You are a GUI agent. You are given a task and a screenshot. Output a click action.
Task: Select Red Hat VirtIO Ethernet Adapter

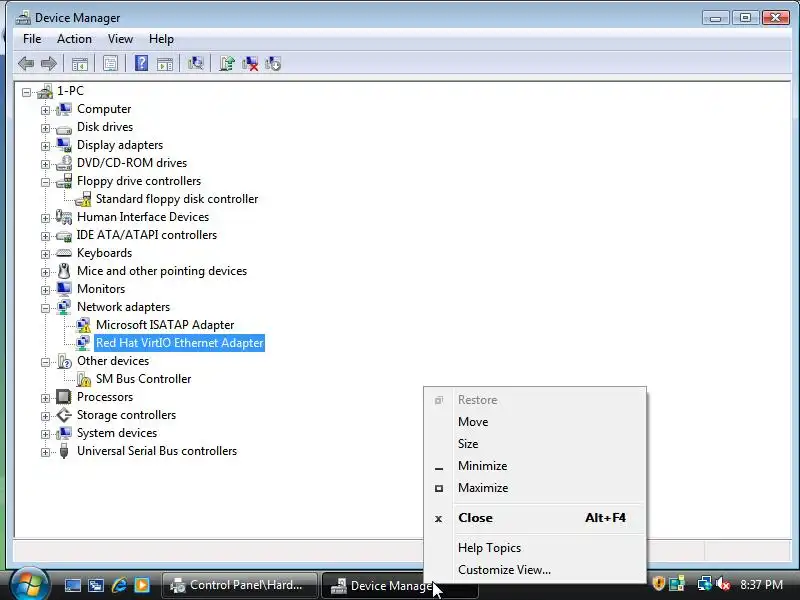tap(180, 343)
